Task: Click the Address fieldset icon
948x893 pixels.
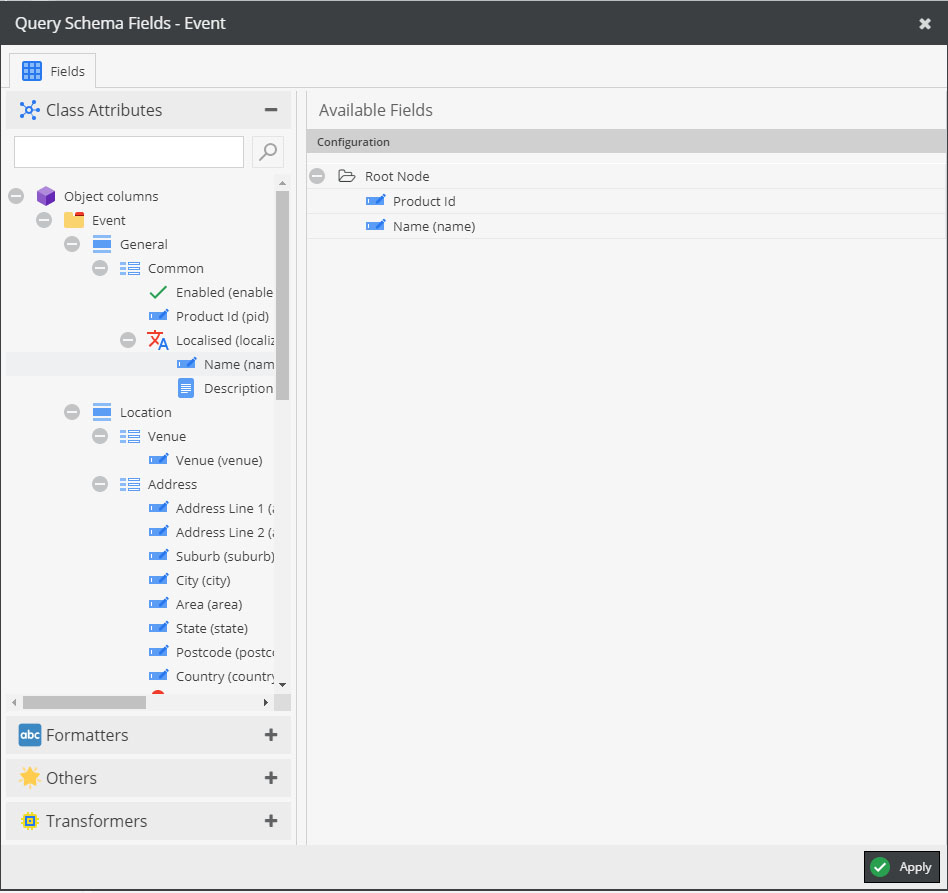Action: coord(130,484)
